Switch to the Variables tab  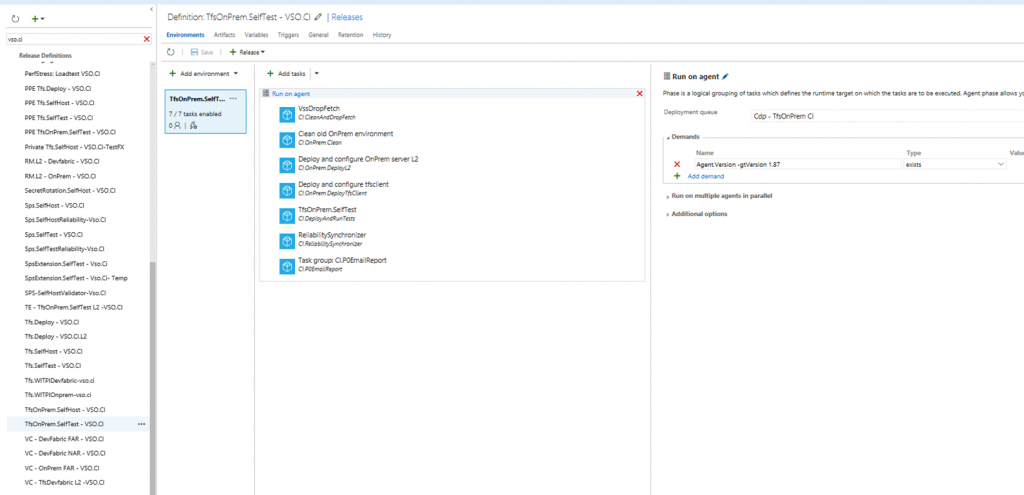coord(256,35)
